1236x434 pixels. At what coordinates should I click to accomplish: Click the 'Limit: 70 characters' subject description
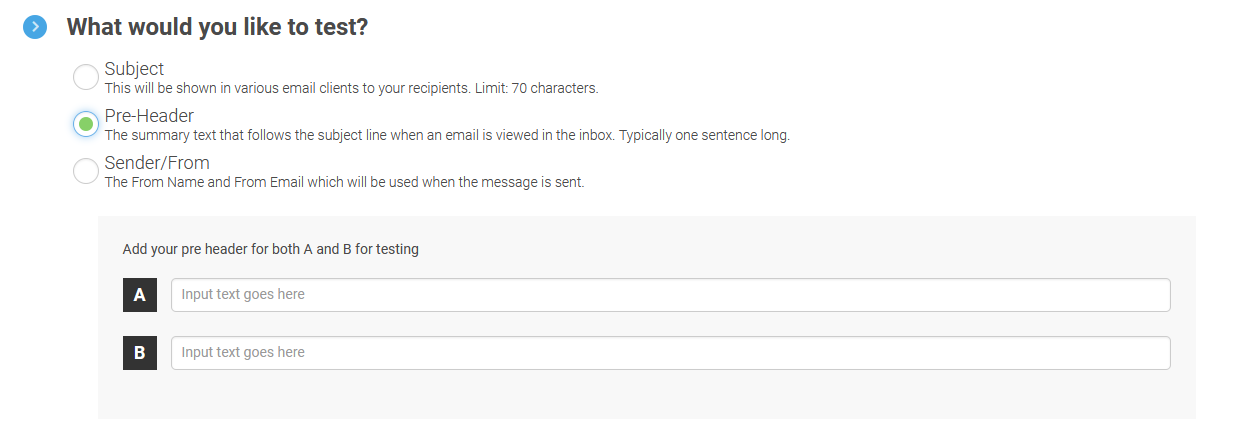351,88
